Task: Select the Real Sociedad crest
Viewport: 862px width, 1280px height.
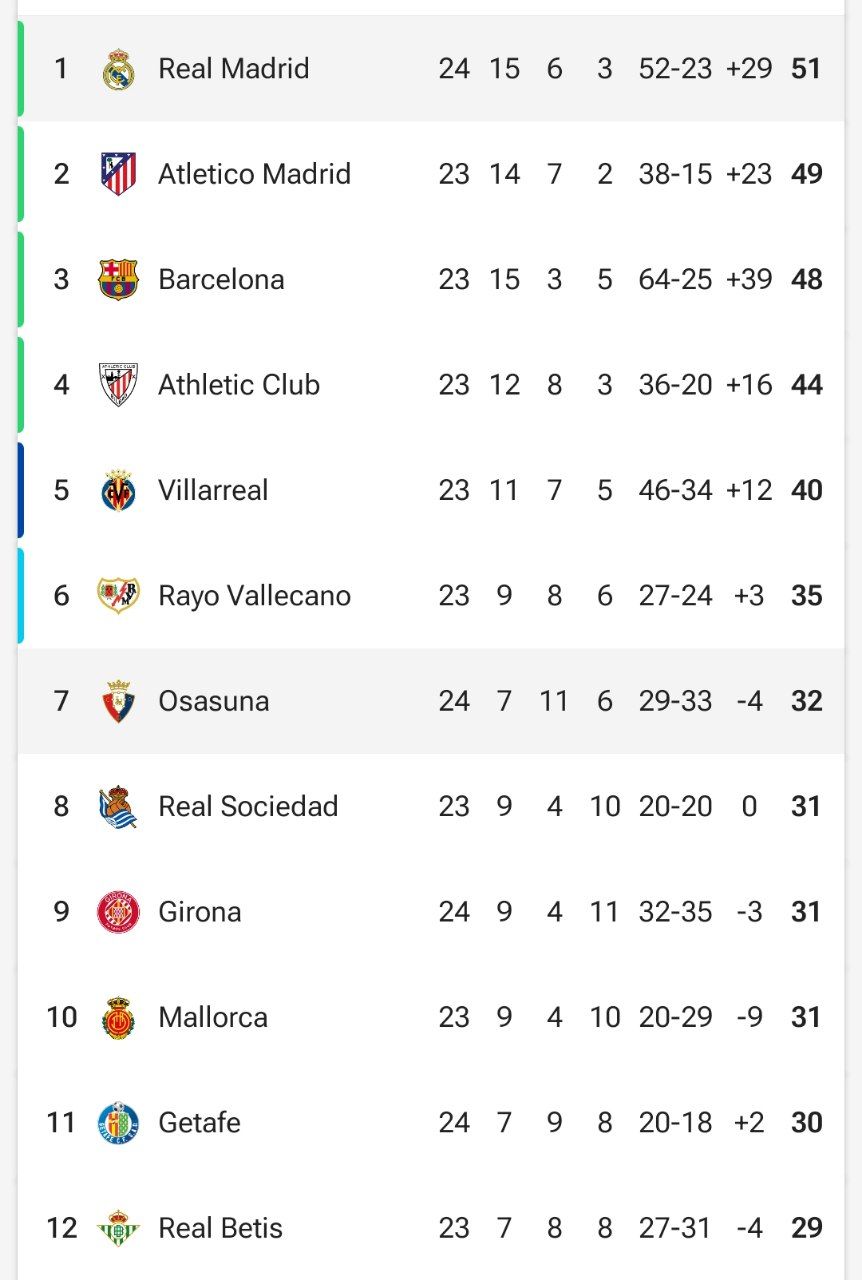Action: tap(118, 806)
